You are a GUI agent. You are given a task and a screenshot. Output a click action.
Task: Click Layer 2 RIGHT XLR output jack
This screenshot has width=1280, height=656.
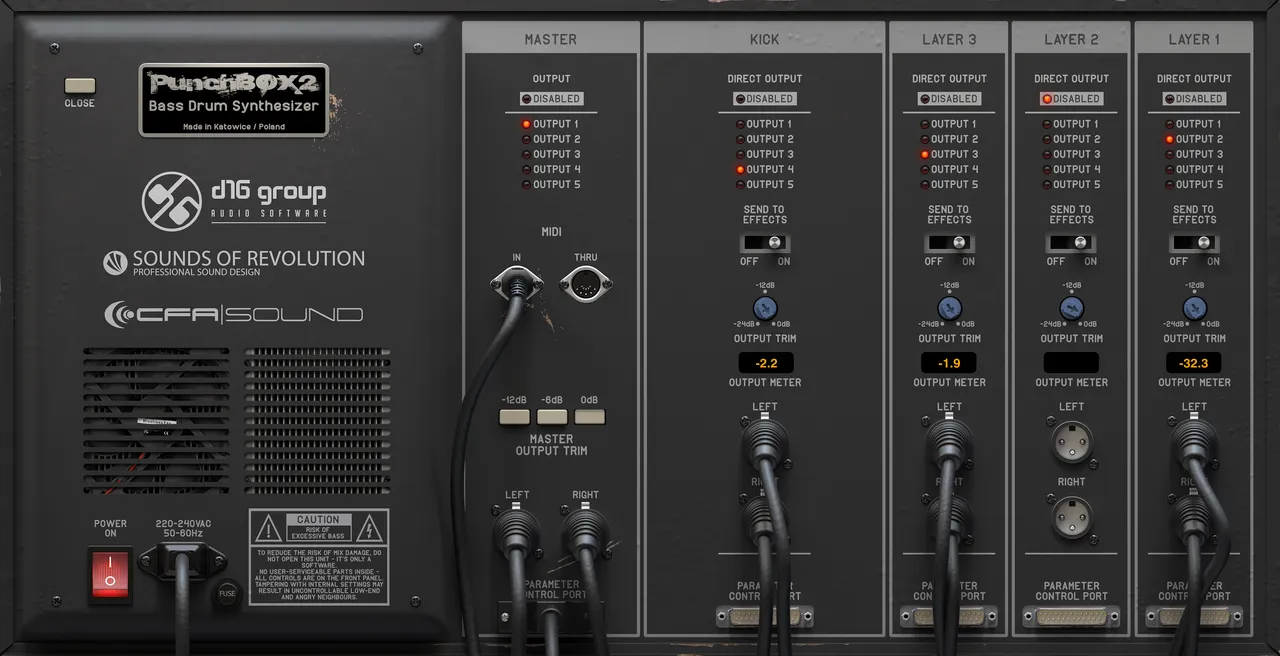(x=1071, y=516)
